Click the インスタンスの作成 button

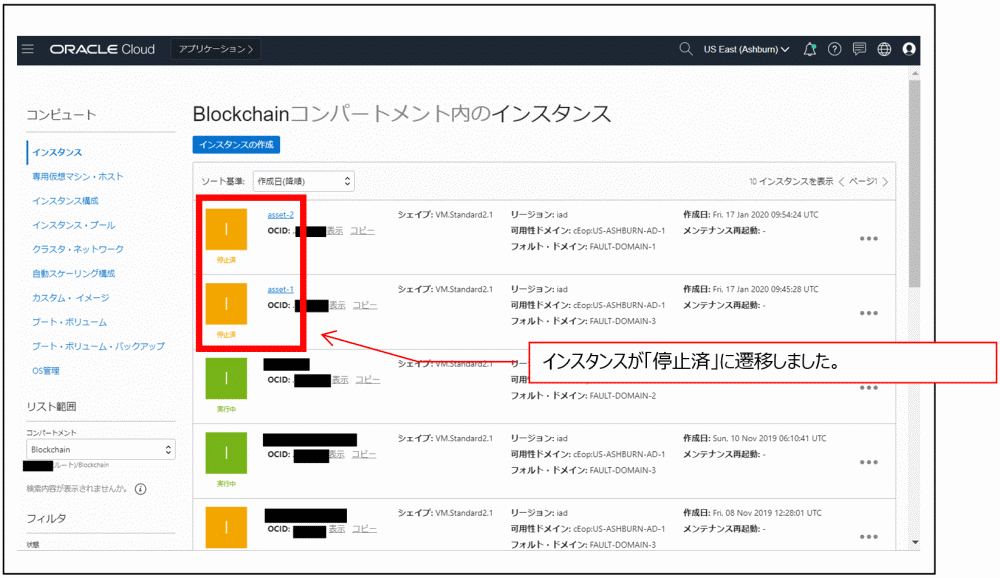pyautogui.click(x=236, y=145)
